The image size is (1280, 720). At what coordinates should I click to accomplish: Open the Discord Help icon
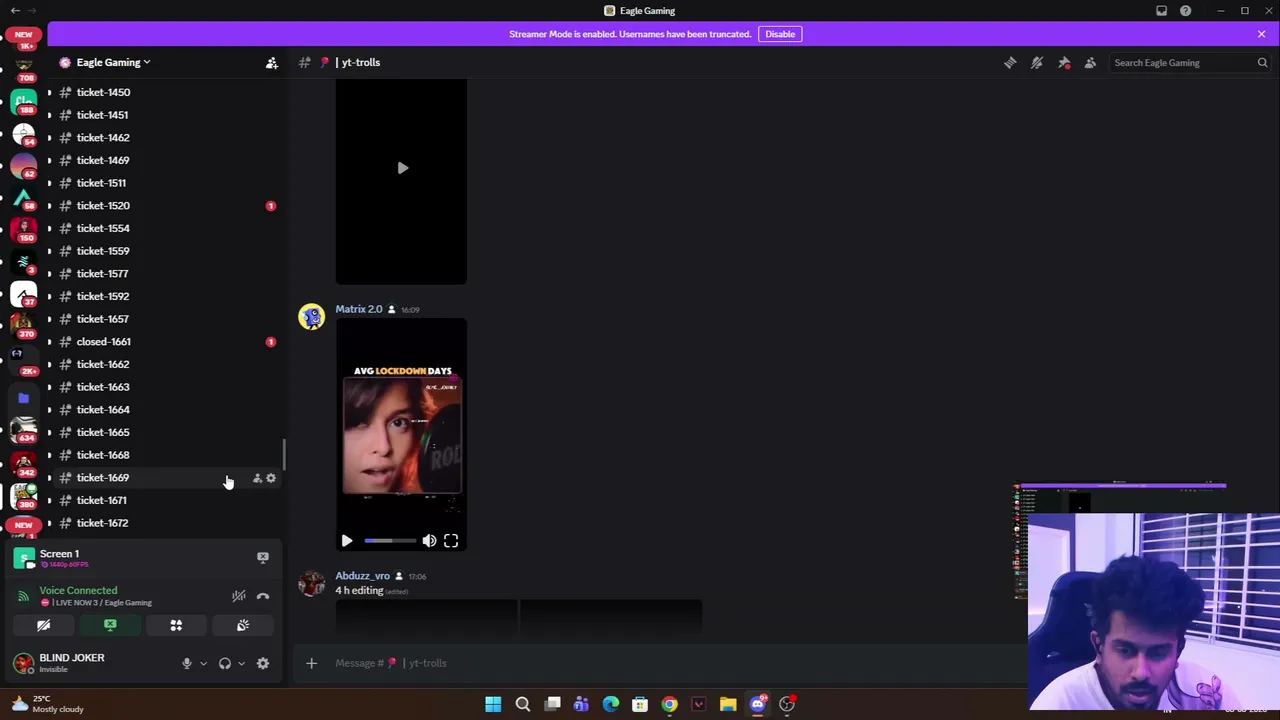coord(1185,11)
